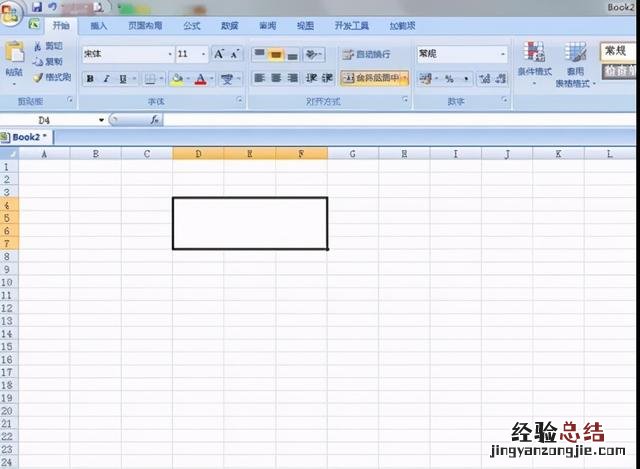This screenshot has height=469, width=640.
Task: Undo the last action
Action: tap(53, 7)
